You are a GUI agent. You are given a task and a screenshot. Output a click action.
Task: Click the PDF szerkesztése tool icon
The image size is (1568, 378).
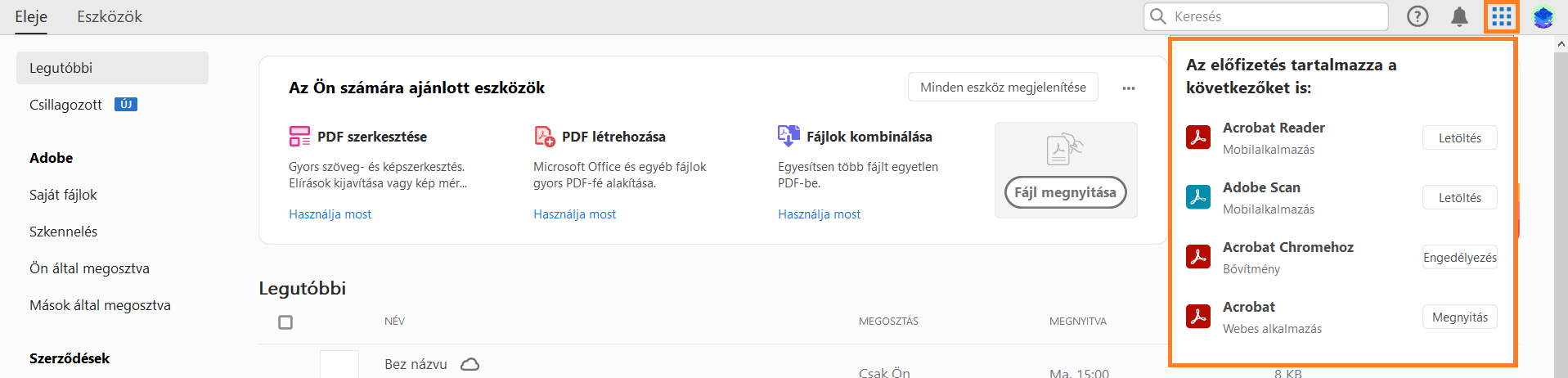point(299,136)
